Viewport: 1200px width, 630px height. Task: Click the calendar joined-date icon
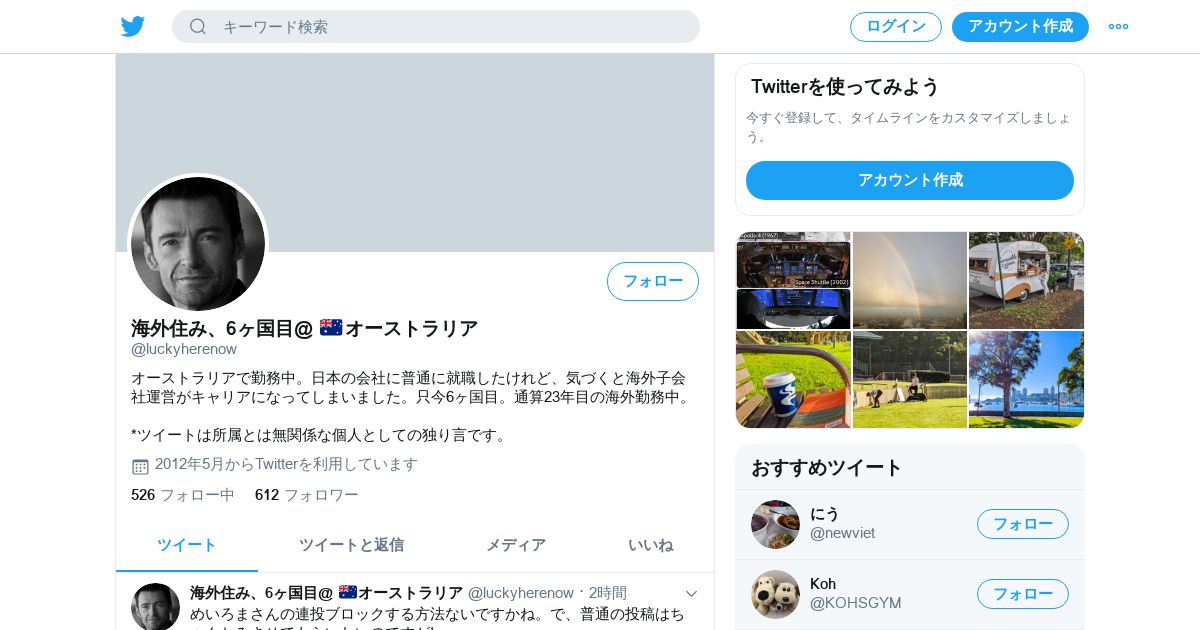(140, 466)
